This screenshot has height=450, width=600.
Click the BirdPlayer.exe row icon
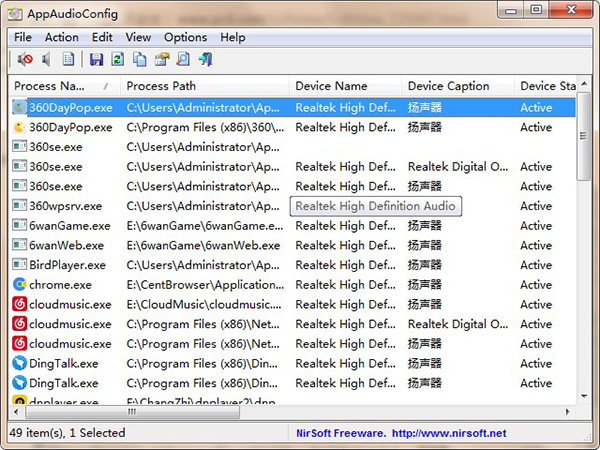tap(20, 265)
